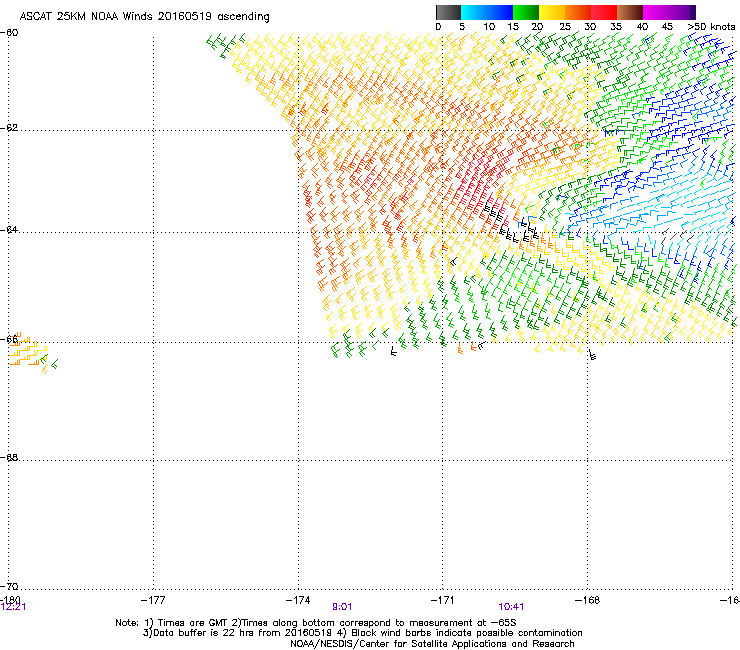The width and height of the screenshot is (740, 650).
Task: Click the '40' label under the color scale
Action: pos(642,27)
